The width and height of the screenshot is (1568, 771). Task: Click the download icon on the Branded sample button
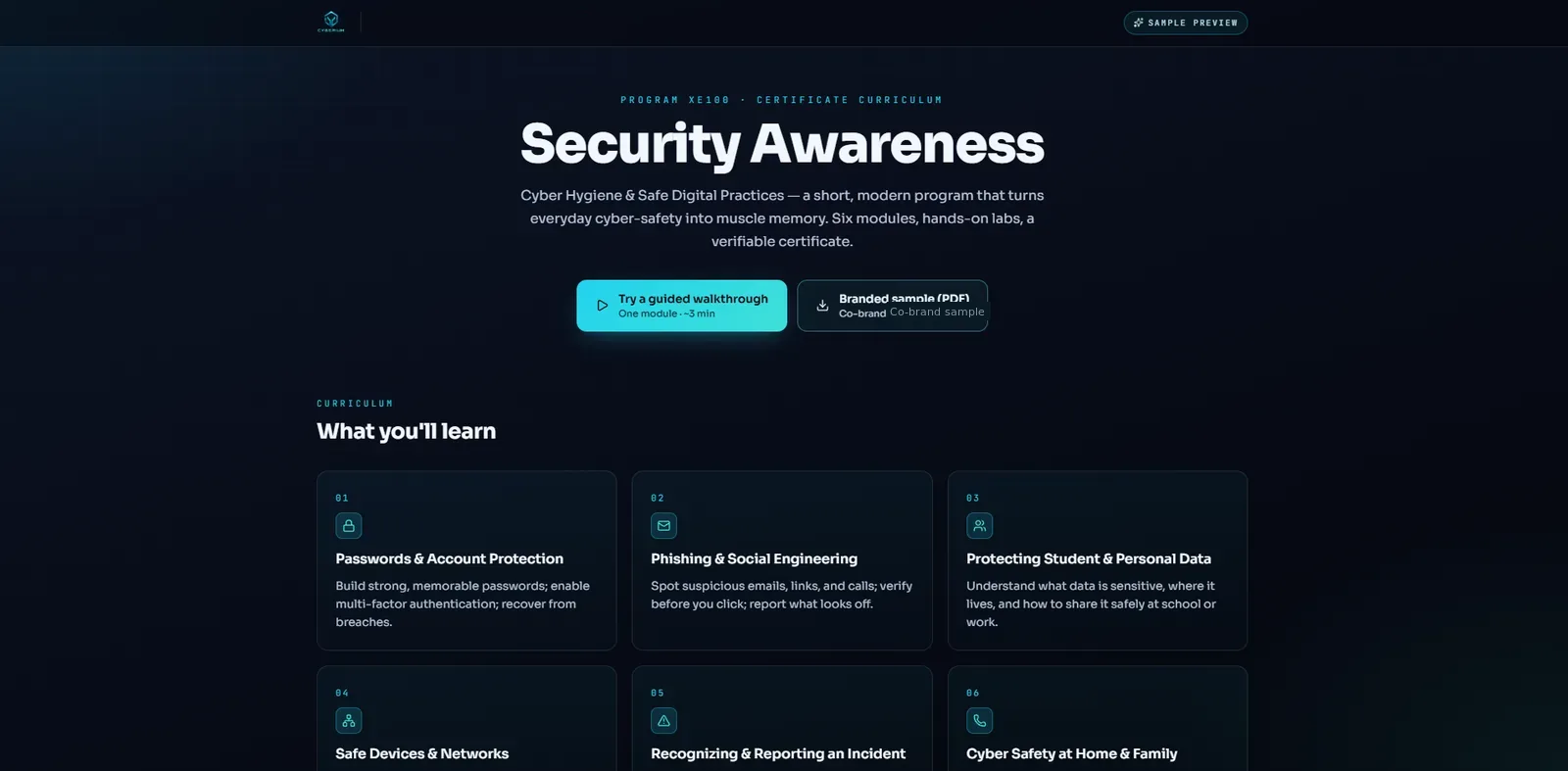coord(822,306)
